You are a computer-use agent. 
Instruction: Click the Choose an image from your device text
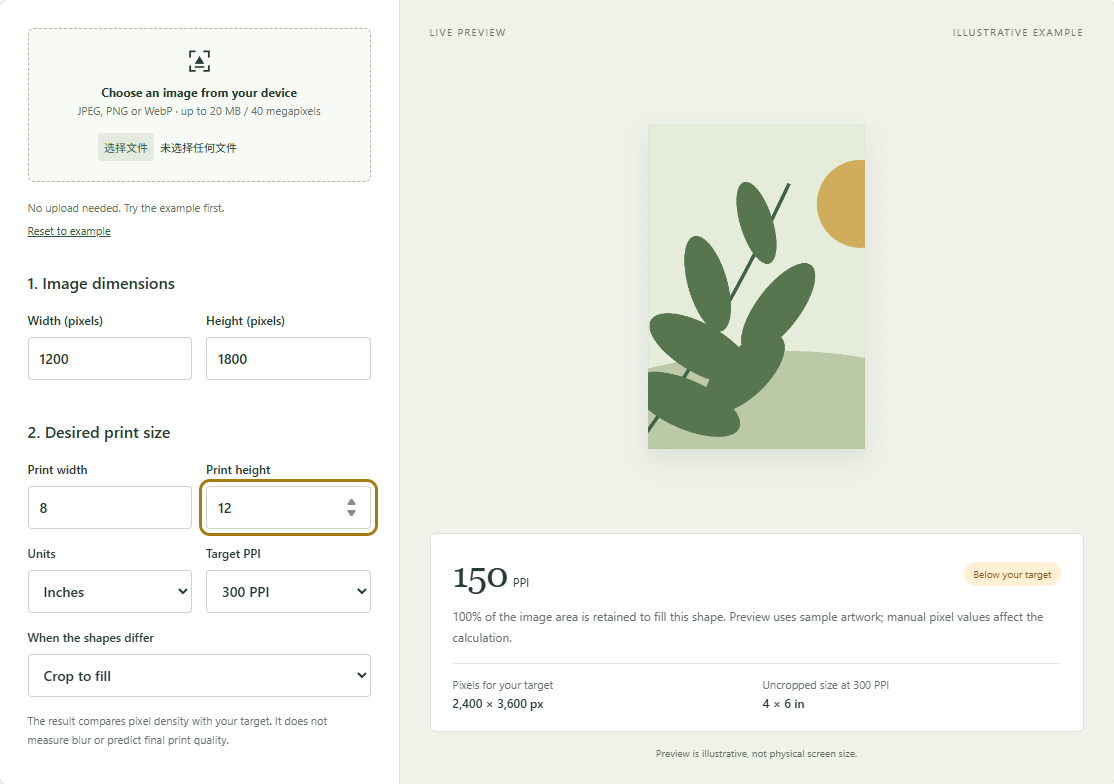point(199,93)
